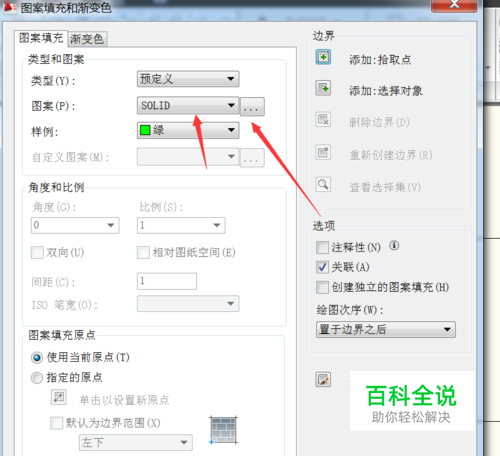Enable the 注释性(N) checkbox
Image resolution: width=500 pixels, height=456 pixels.
pyautogui.click(x=322, y=248)
